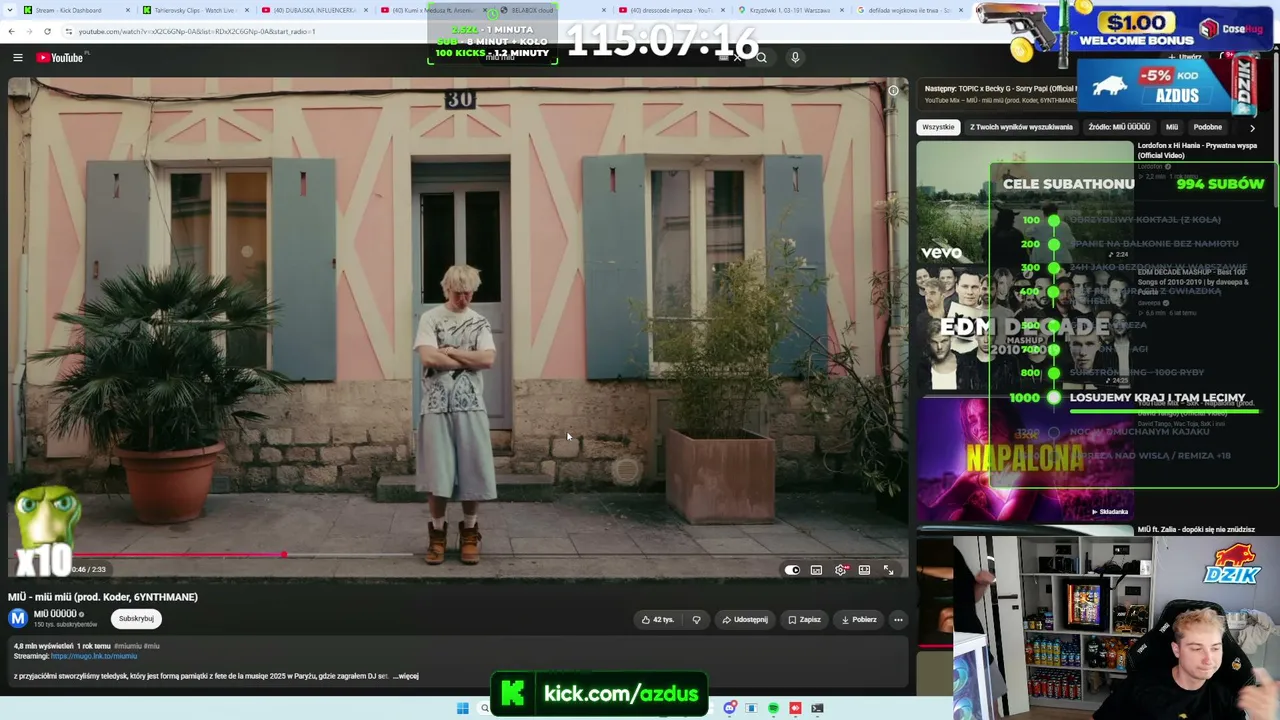The image size is (1280, 720).
Task: Subscribe with the Subskrybuj button
Action: tap(136, 618)
